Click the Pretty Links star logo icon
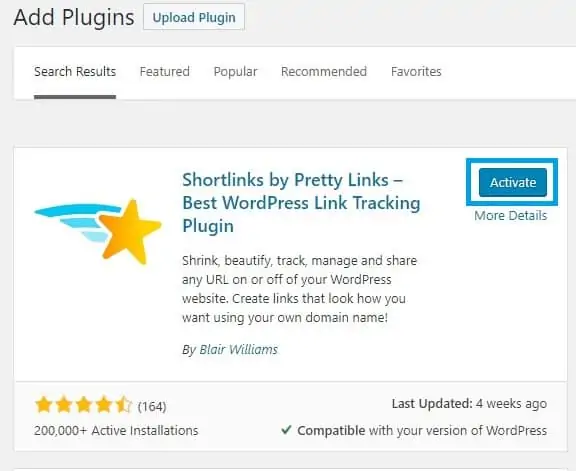 click(98, 231)
